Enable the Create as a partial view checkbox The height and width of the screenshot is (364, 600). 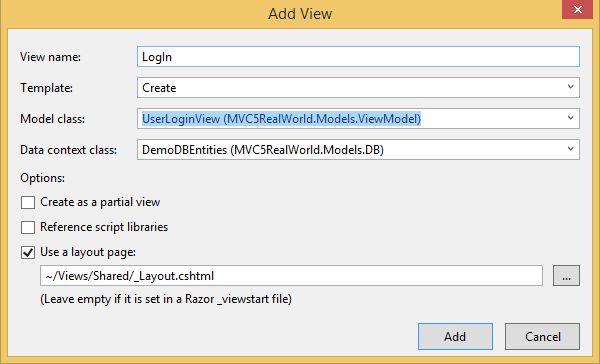pos(28,202)
